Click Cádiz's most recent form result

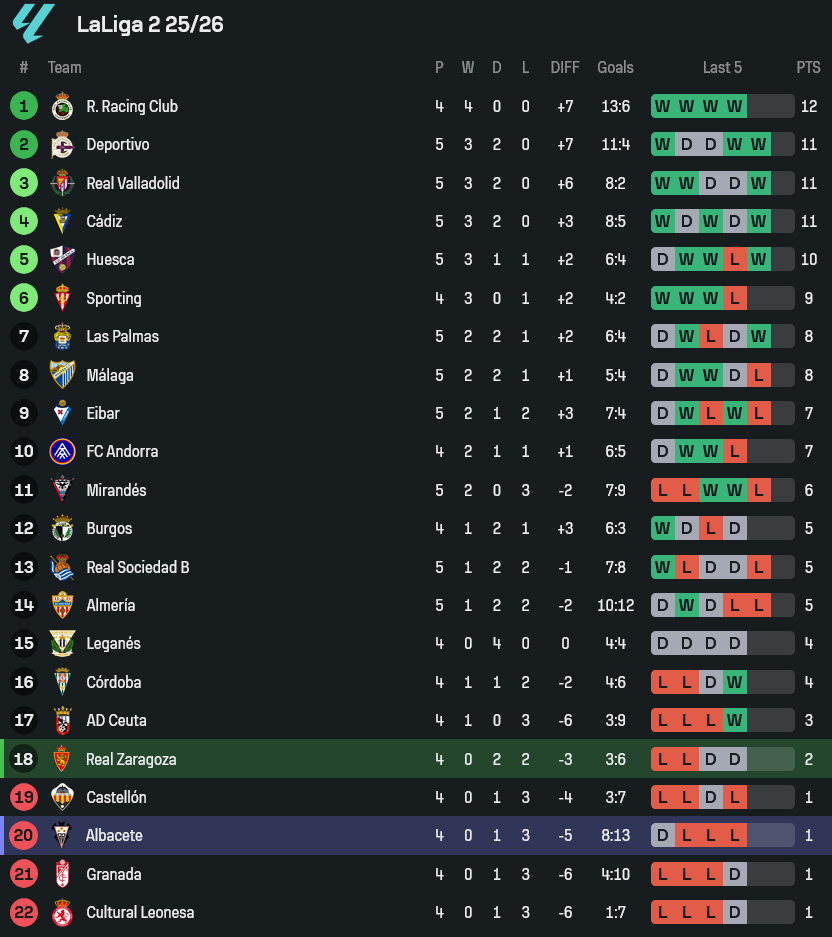click(759, 221)
